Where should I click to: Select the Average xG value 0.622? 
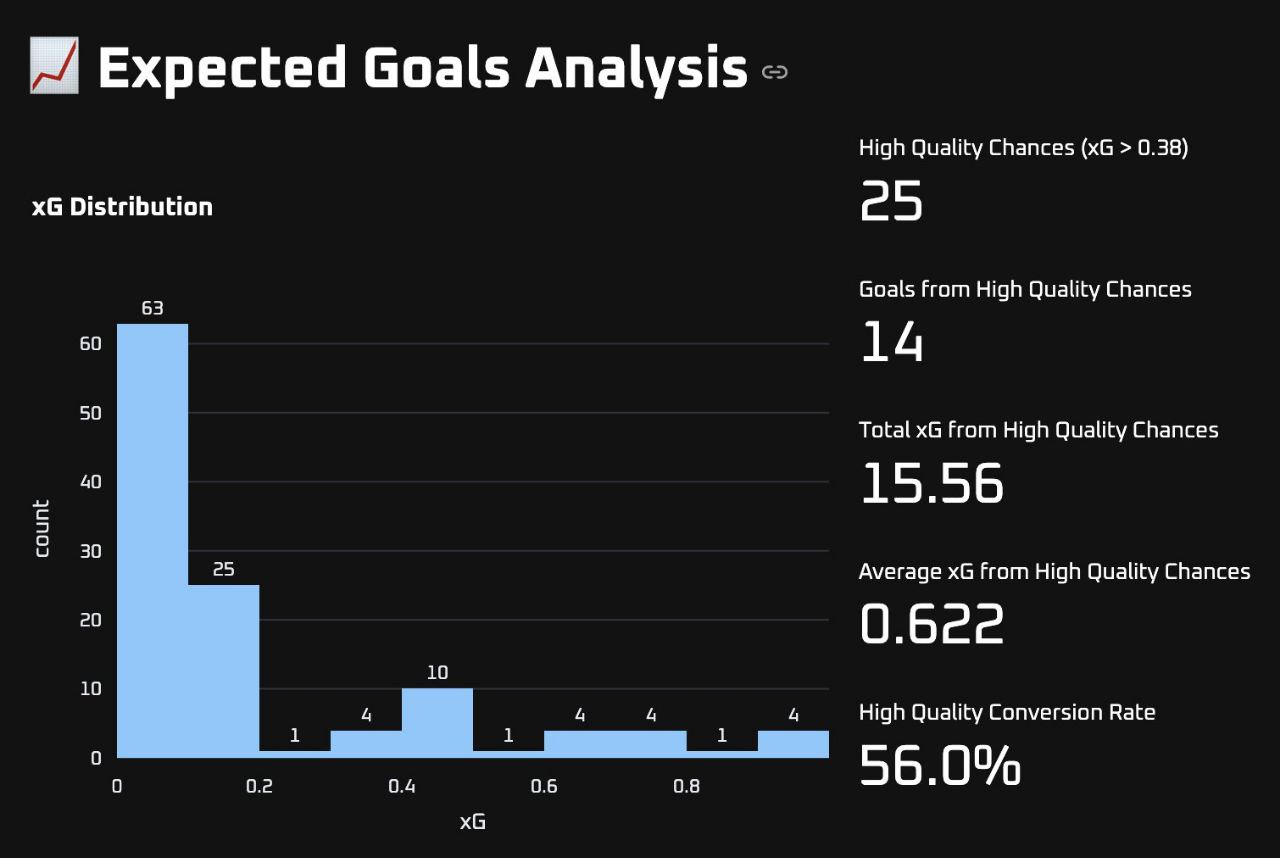coord(931,625)
